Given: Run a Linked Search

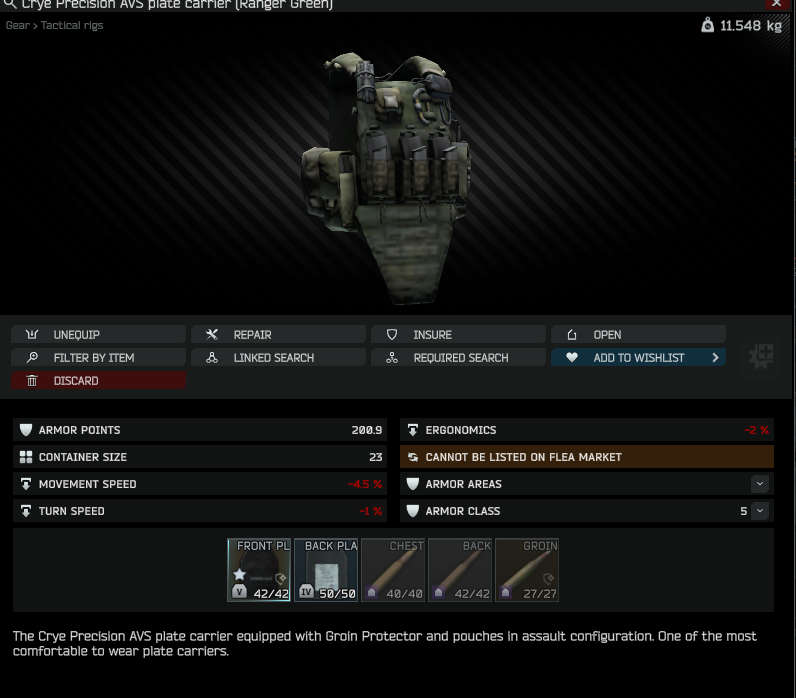Looking at the screenshot, I should (278, 357).
